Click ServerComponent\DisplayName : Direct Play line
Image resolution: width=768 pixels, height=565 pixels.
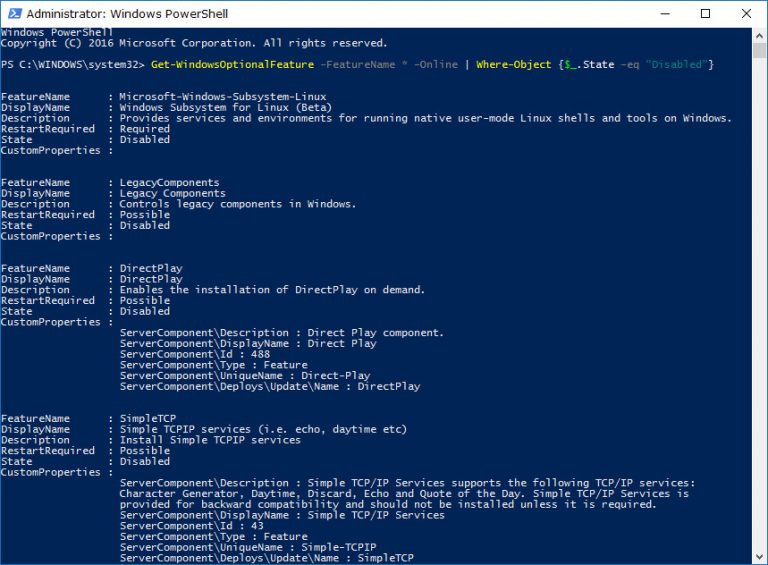point(248,343)
